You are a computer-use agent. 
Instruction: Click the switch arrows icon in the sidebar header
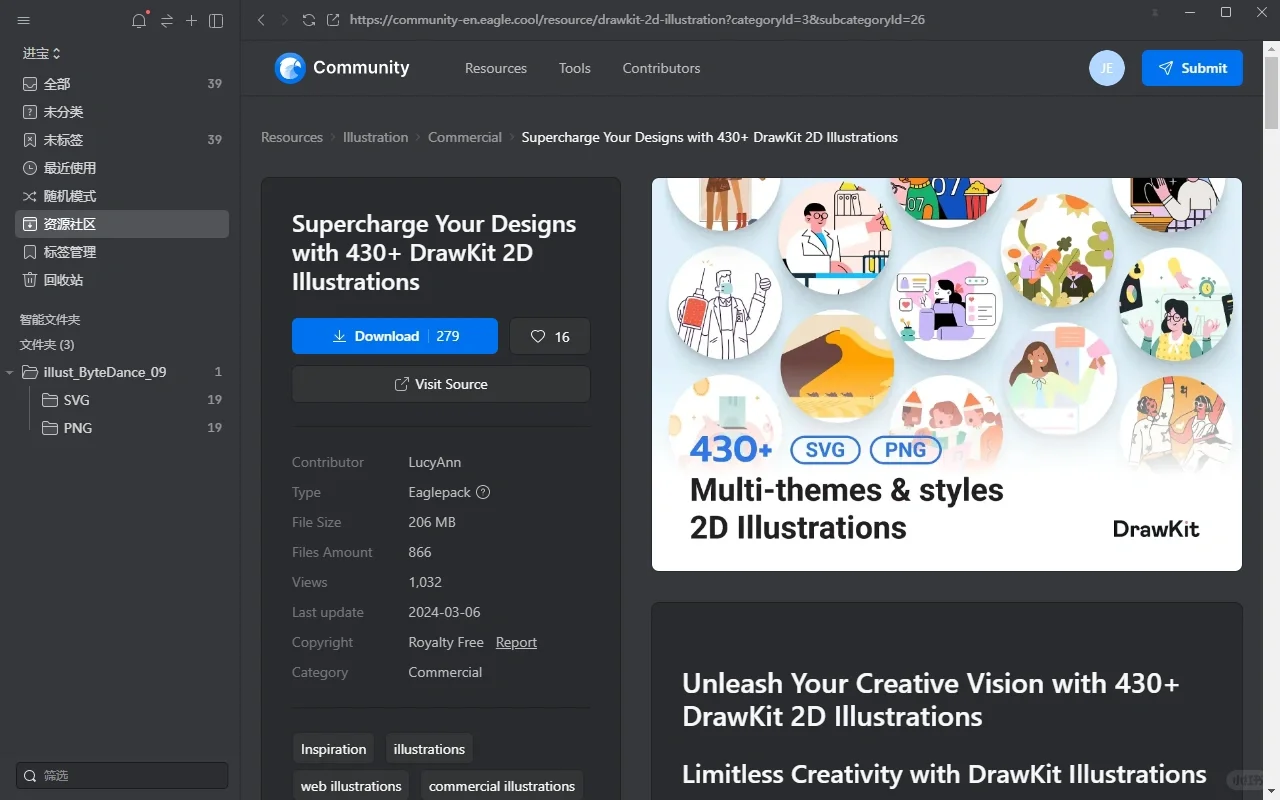[x=167, y=21]
